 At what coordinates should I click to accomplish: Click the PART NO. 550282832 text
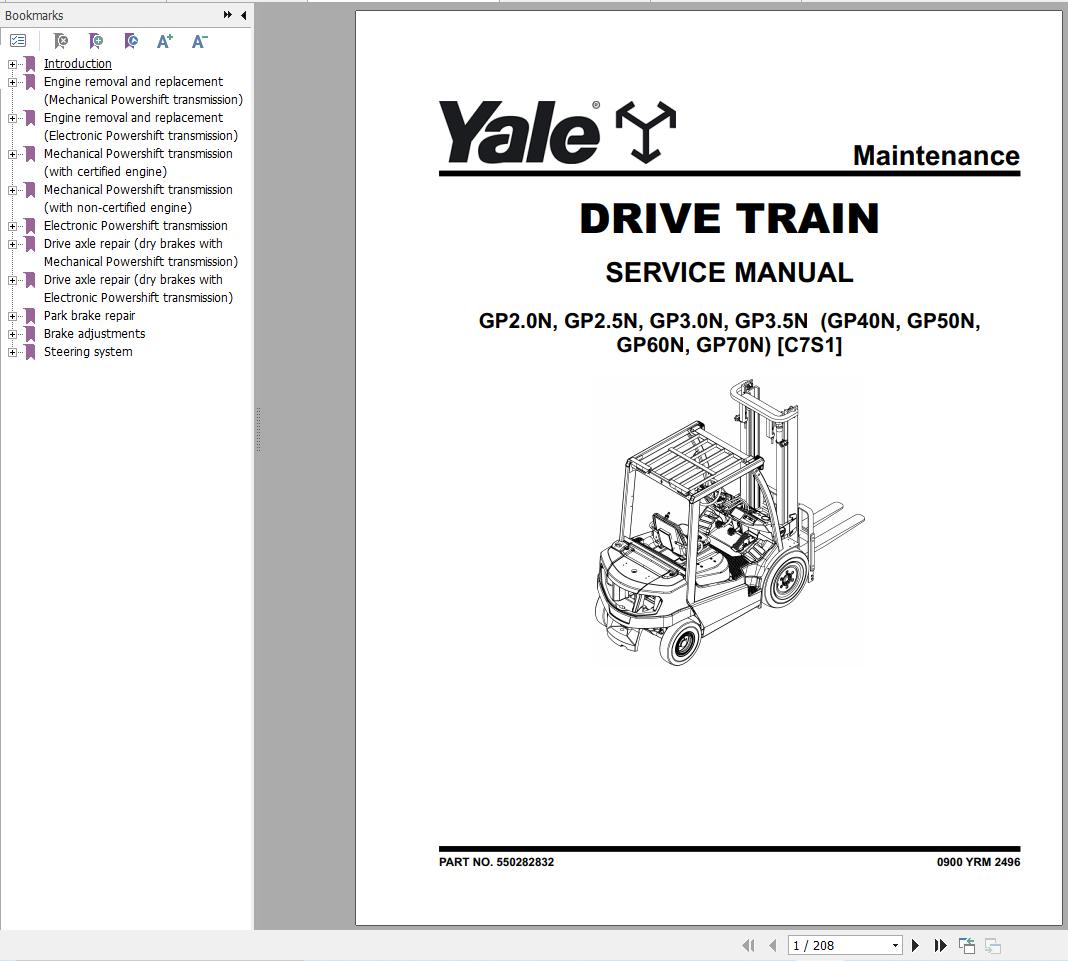pyautogui.click(x=497, y=862)
